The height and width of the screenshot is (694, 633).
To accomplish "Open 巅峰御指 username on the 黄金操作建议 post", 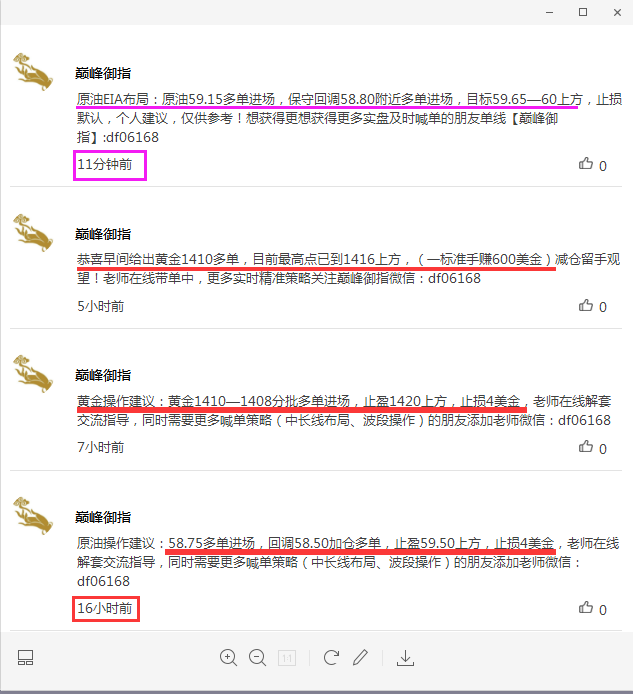I will coord(103,375).
